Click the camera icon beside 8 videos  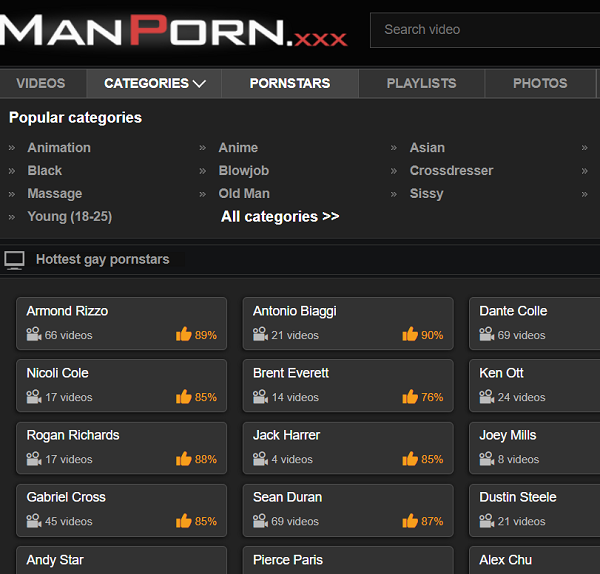point(487,458)
